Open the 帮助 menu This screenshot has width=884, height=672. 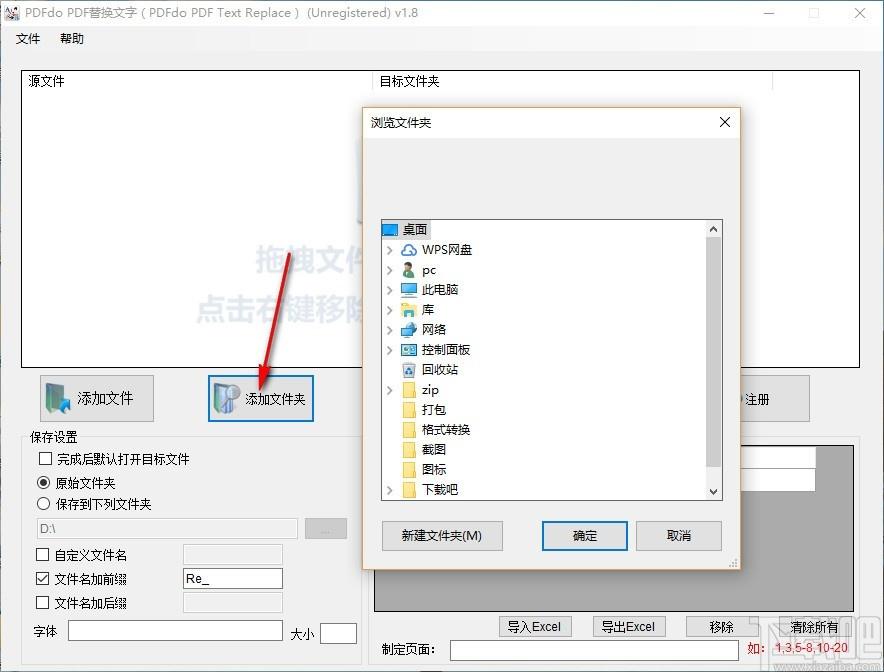(x=72, y=38)
